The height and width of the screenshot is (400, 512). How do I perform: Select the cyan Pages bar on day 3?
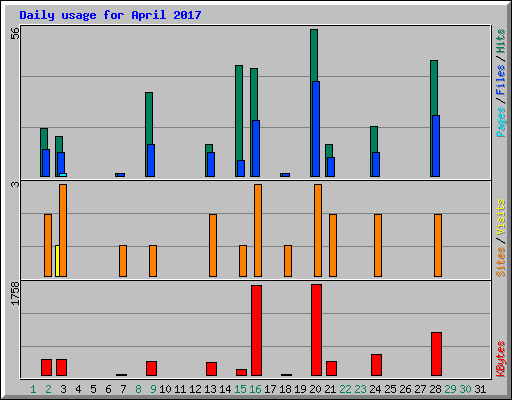coord(63,175)
